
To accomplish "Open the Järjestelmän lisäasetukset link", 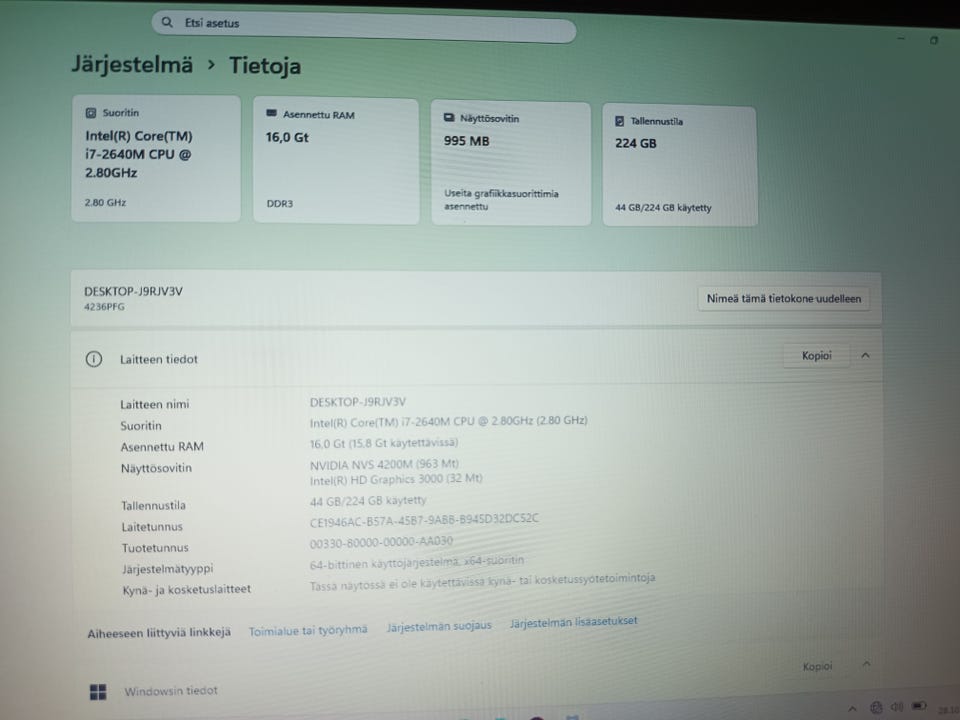I will 574,622.
